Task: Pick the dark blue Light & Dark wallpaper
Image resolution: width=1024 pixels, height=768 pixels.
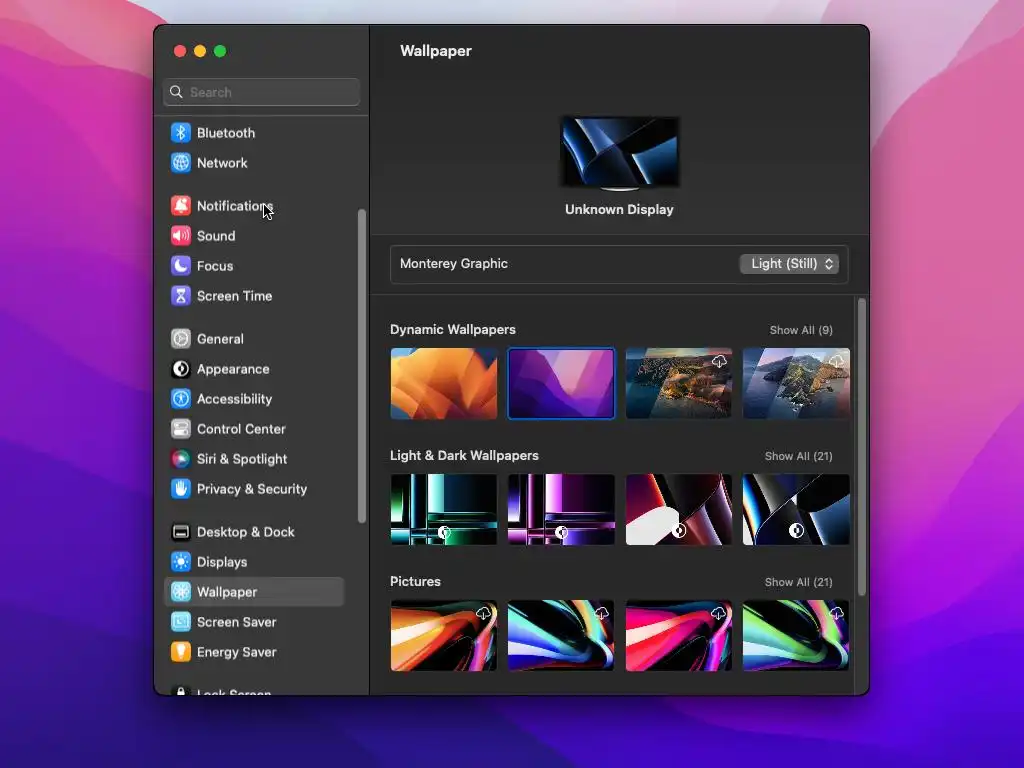Action: coord(796,509)
